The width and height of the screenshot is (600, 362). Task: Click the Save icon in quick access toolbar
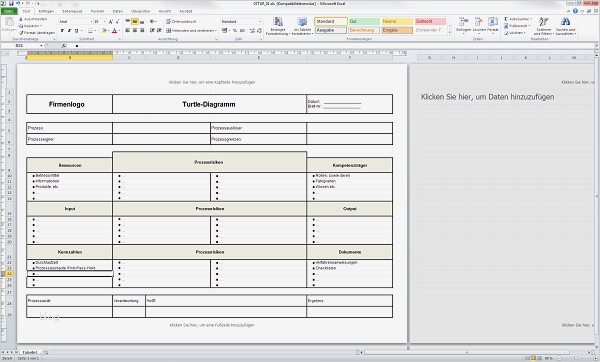coord(11,3)
